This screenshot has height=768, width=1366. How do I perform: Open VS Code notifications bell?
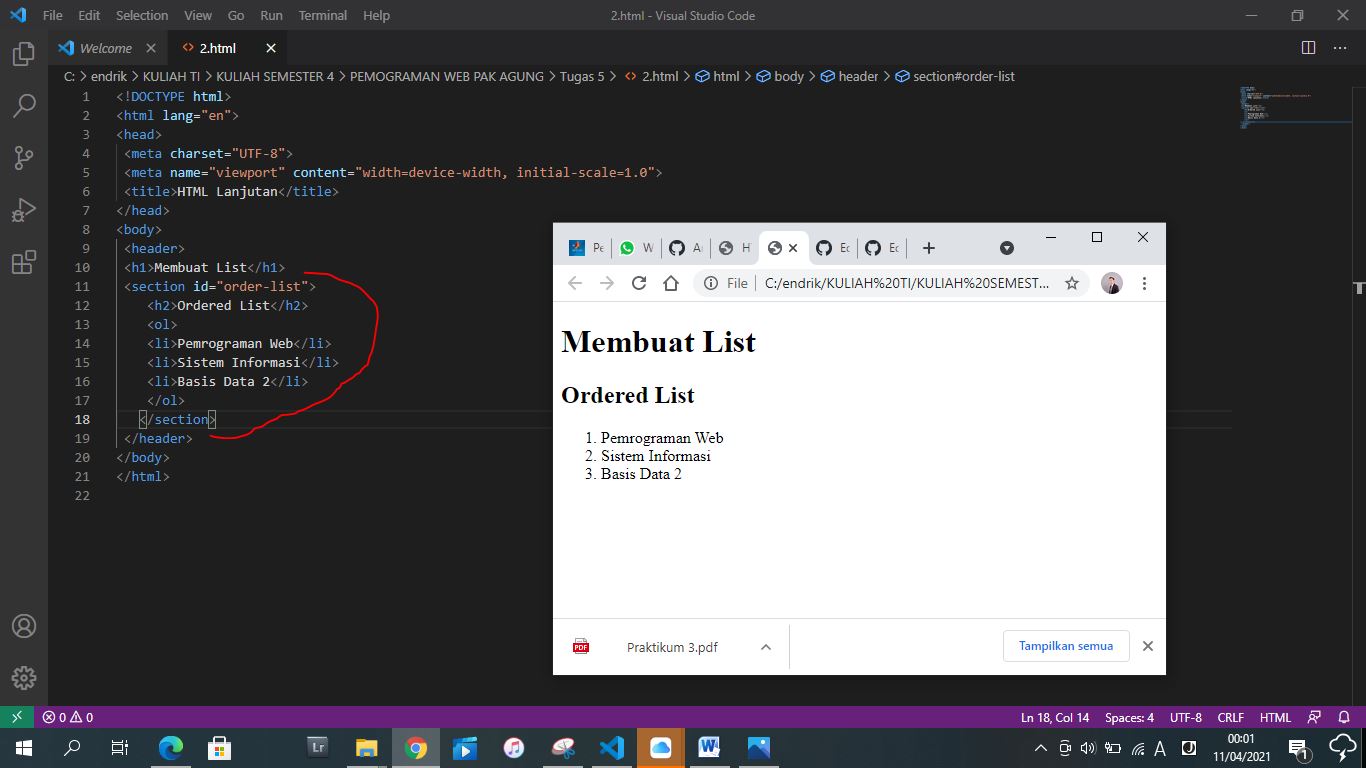point(1344,717)
